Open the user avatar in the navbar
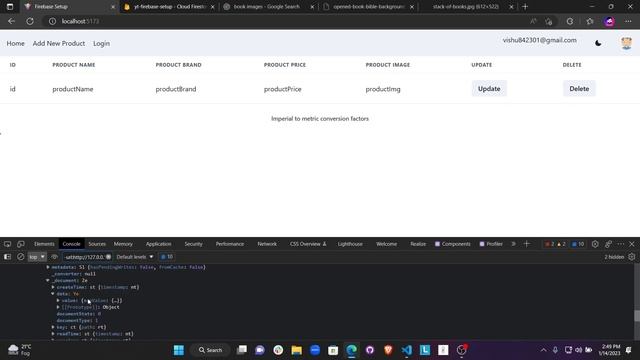The image size is (640, 360). 626,43
